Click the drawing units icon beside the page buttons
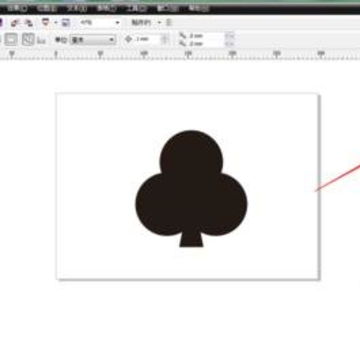360x360 pixels. click(x=41, y=40)
